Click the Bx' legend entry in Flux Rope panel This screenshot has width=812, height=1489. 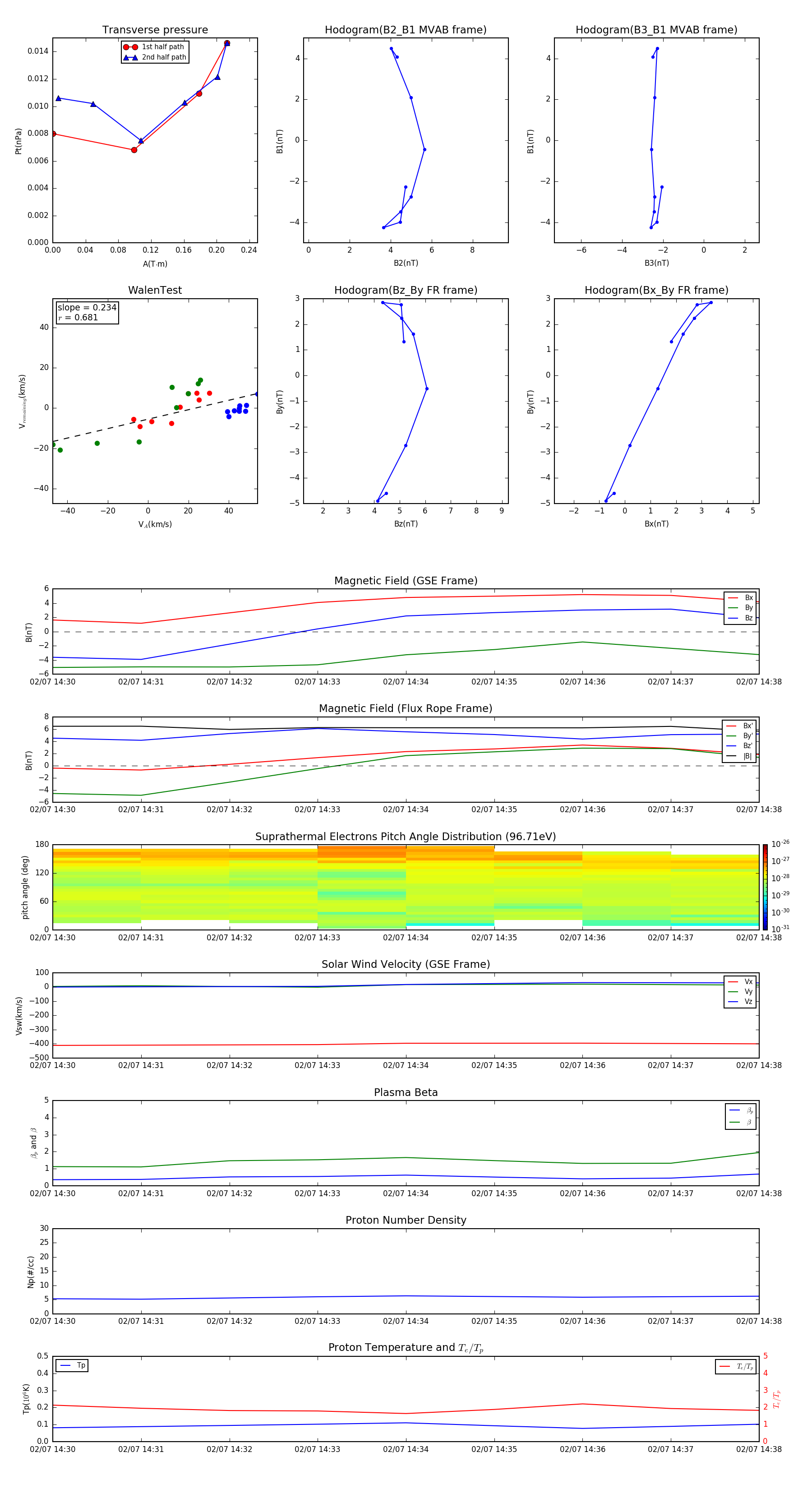(739, 726)
